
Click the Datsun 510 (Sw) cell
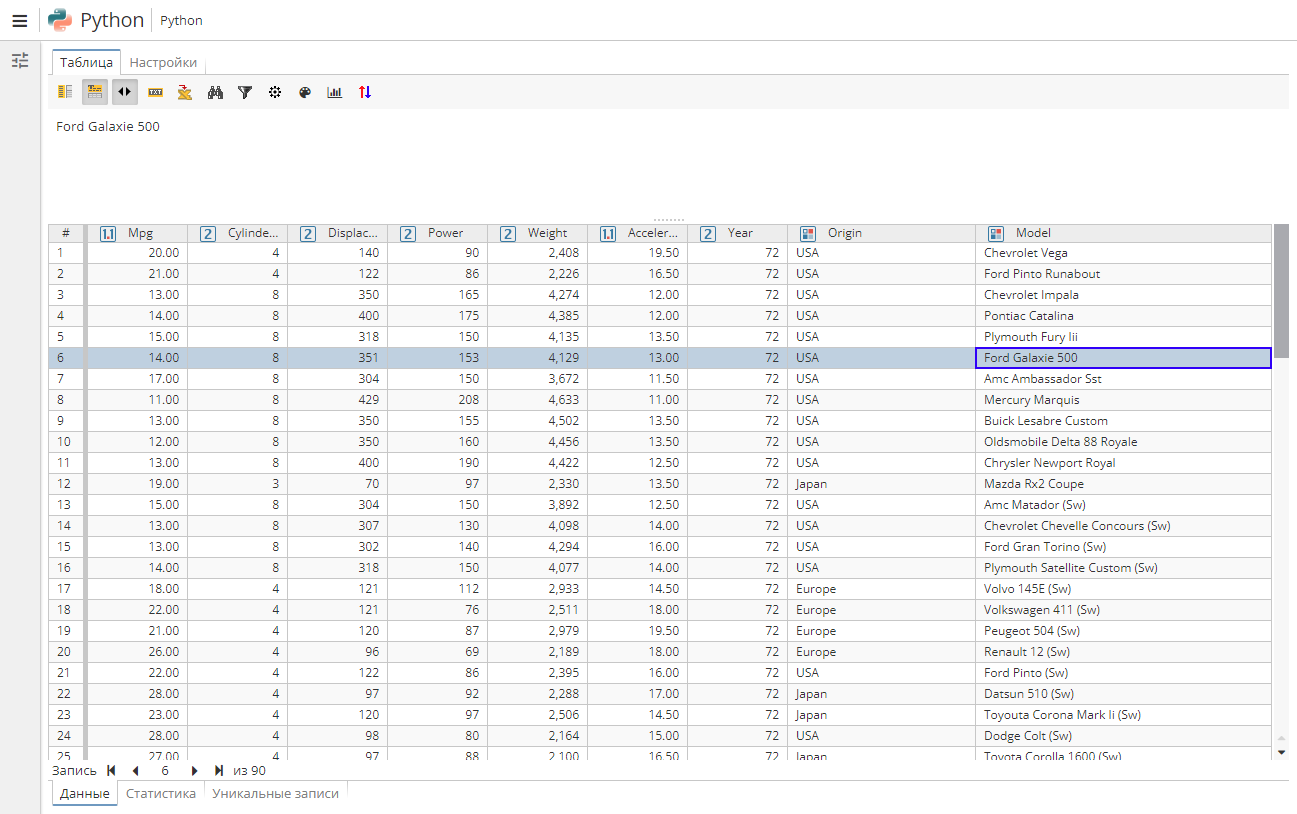(x=1124, y=694)
